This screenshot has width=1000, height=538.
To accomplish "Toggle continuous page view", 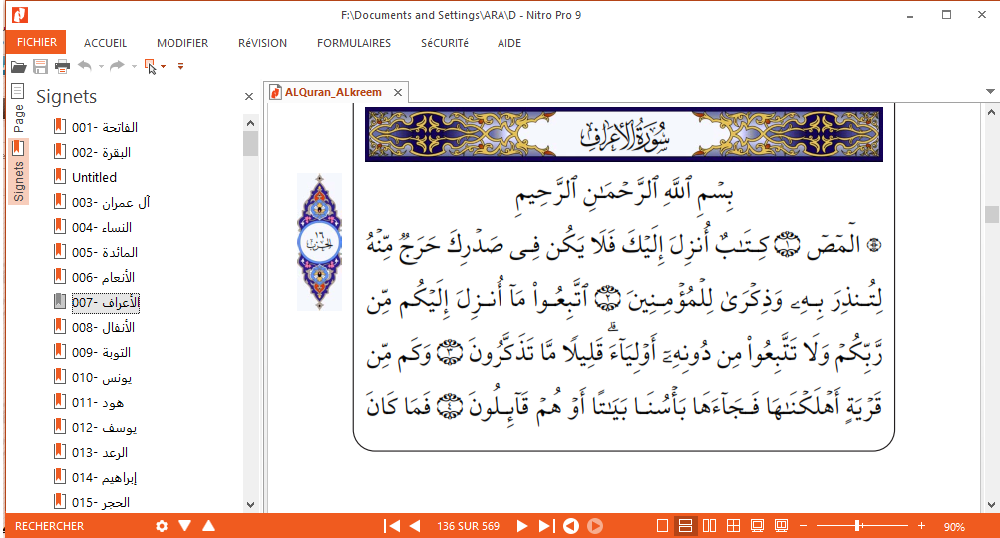I will pos(686,526).
